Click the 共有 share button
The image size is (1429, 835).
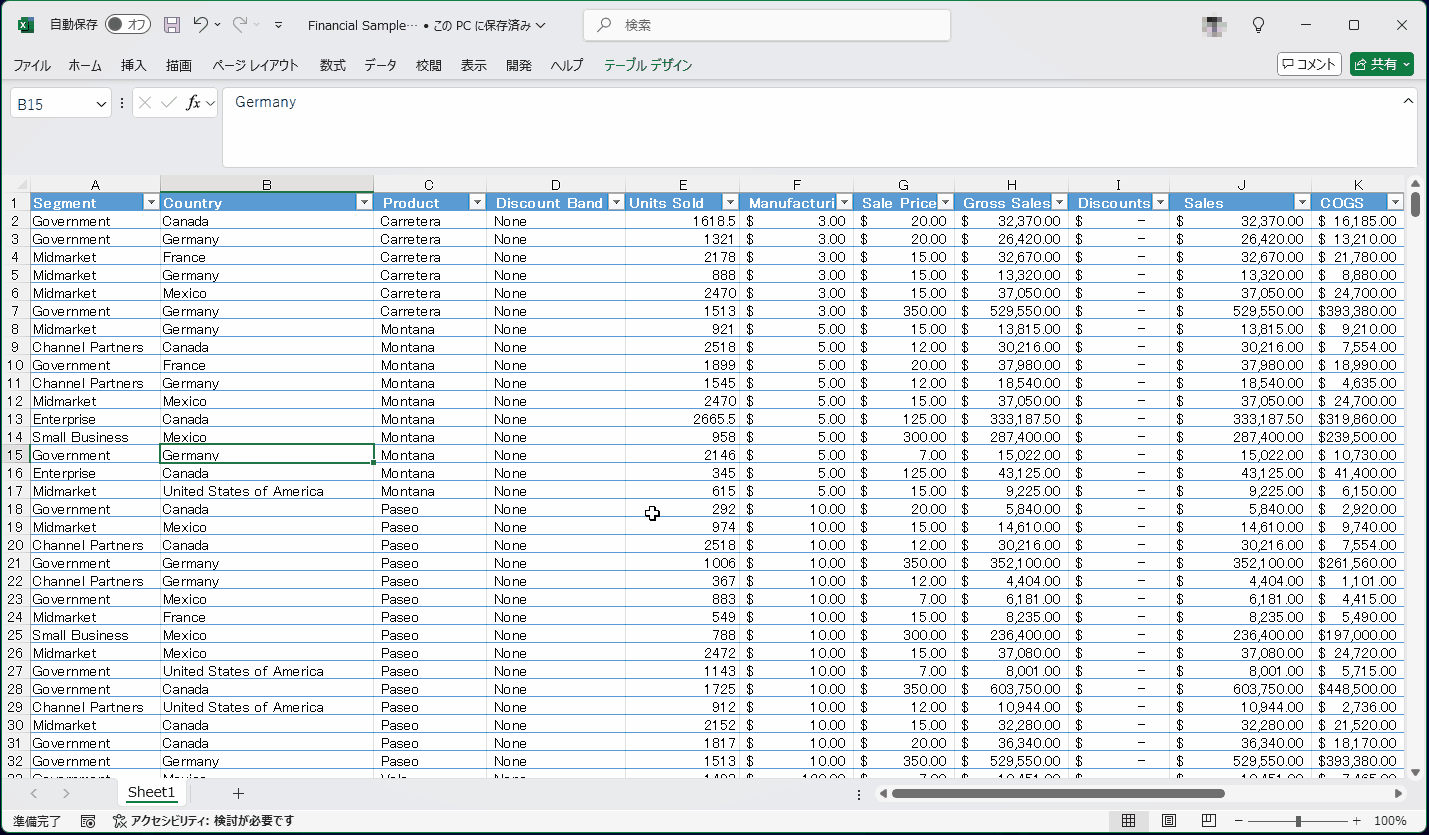[x=1381, y=64]
